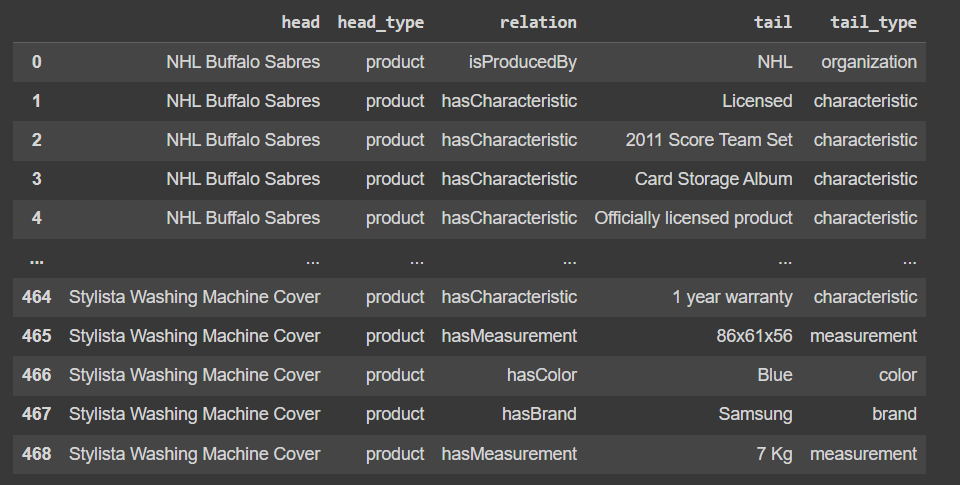Click 'hasMeasurement' in row 465
960x485 pixels.
pos(509,336)
